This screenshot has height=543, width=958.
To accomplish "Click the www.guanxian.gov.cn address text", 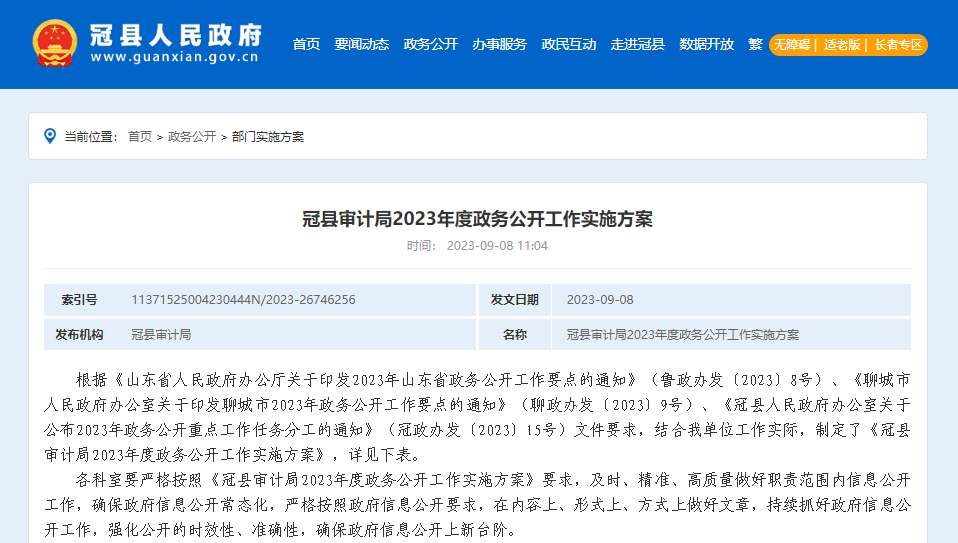I will click(x=175, y=57).
